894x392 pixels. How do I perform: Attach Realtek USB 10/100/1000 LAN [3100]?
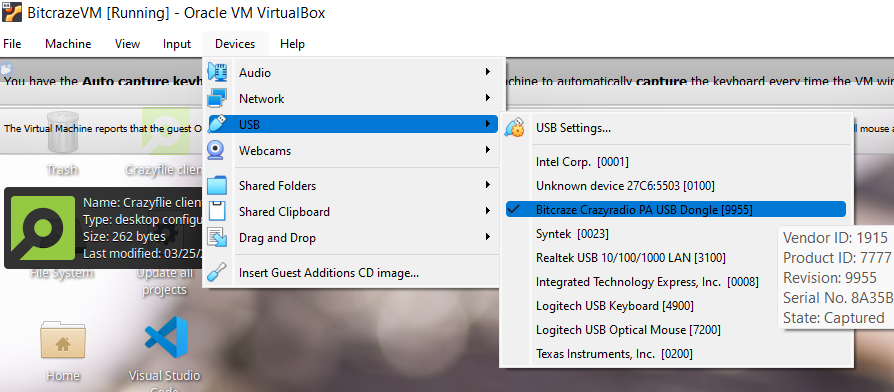[676, 258]
